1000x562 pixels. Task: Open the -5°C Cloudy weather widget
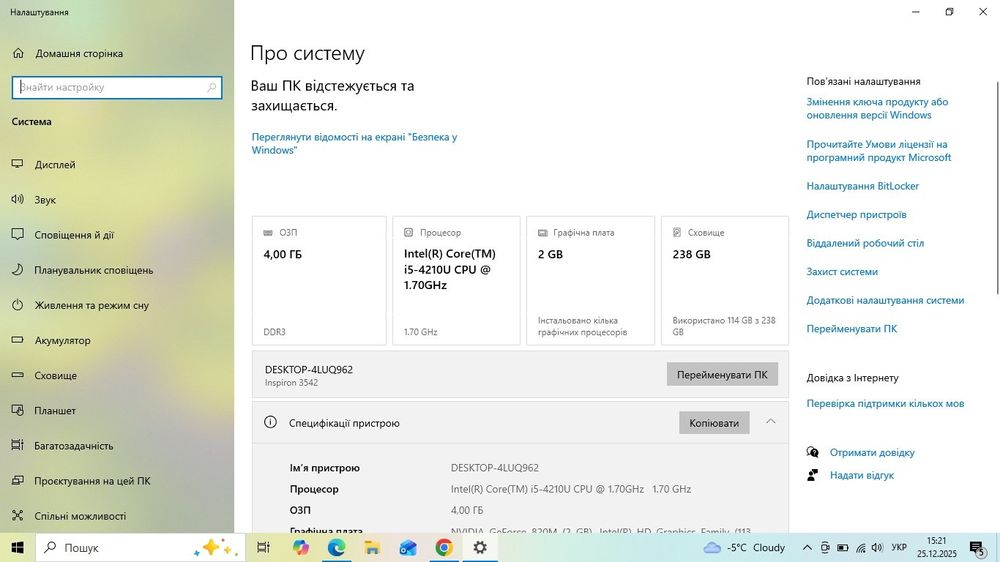point(744,547)
